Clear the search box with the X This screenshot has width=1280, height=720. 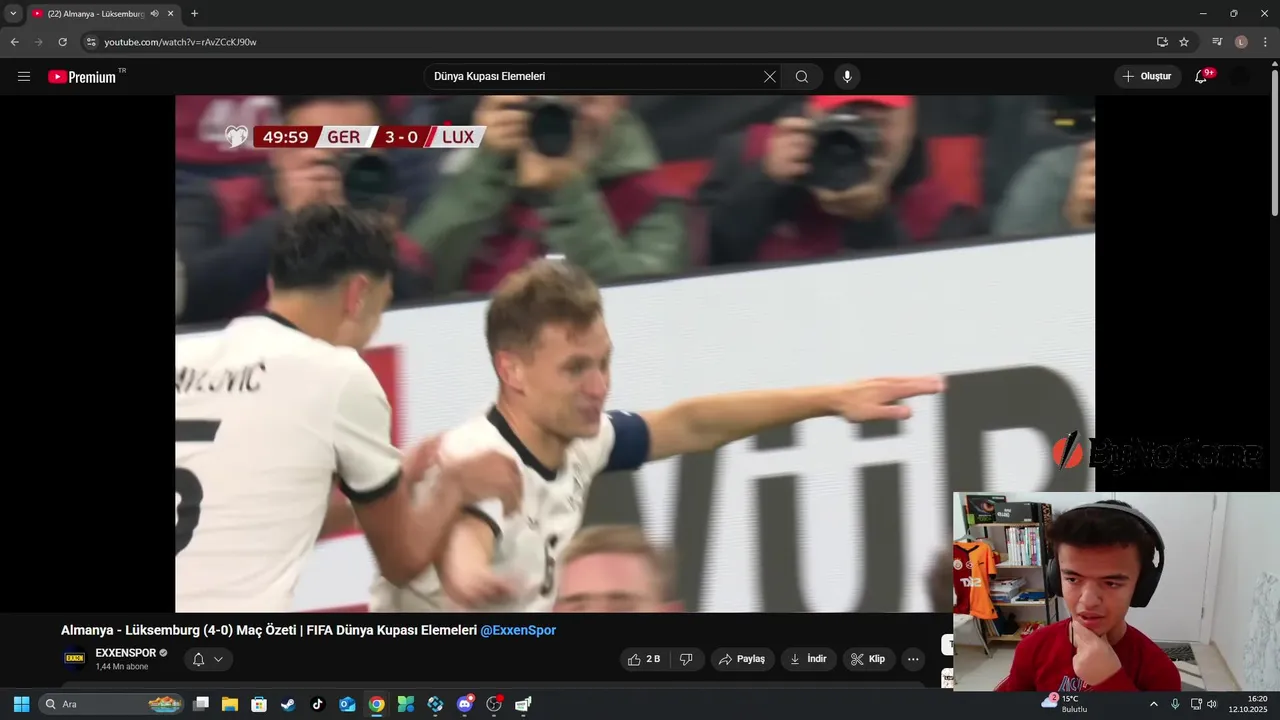(x=770, y=77)
